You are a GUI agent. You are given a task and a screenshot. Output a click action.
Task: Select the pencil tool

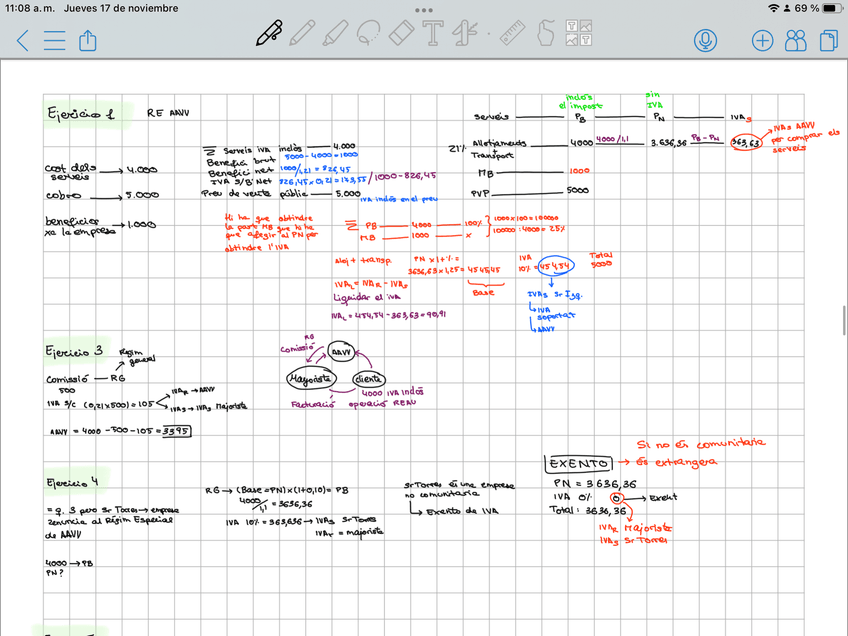303,33
